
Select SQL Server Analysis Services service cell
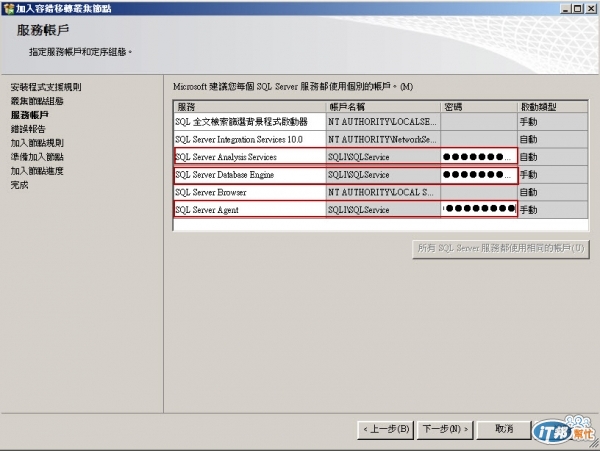250,156
